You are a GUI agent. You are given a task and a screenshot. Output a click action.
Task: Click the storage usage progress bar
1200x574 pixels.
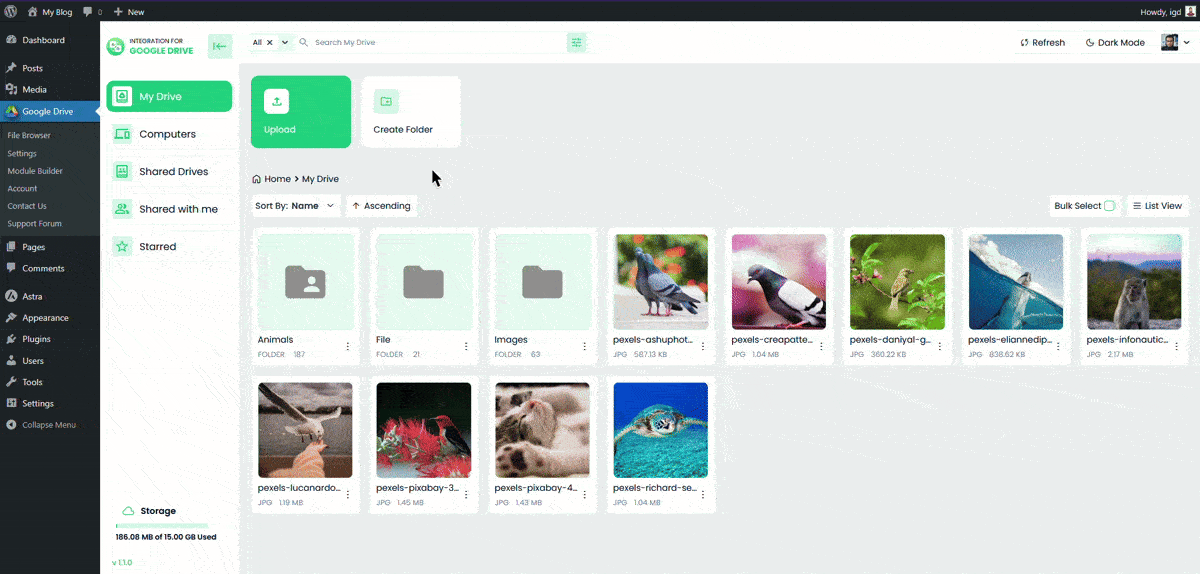coord(162,525)
